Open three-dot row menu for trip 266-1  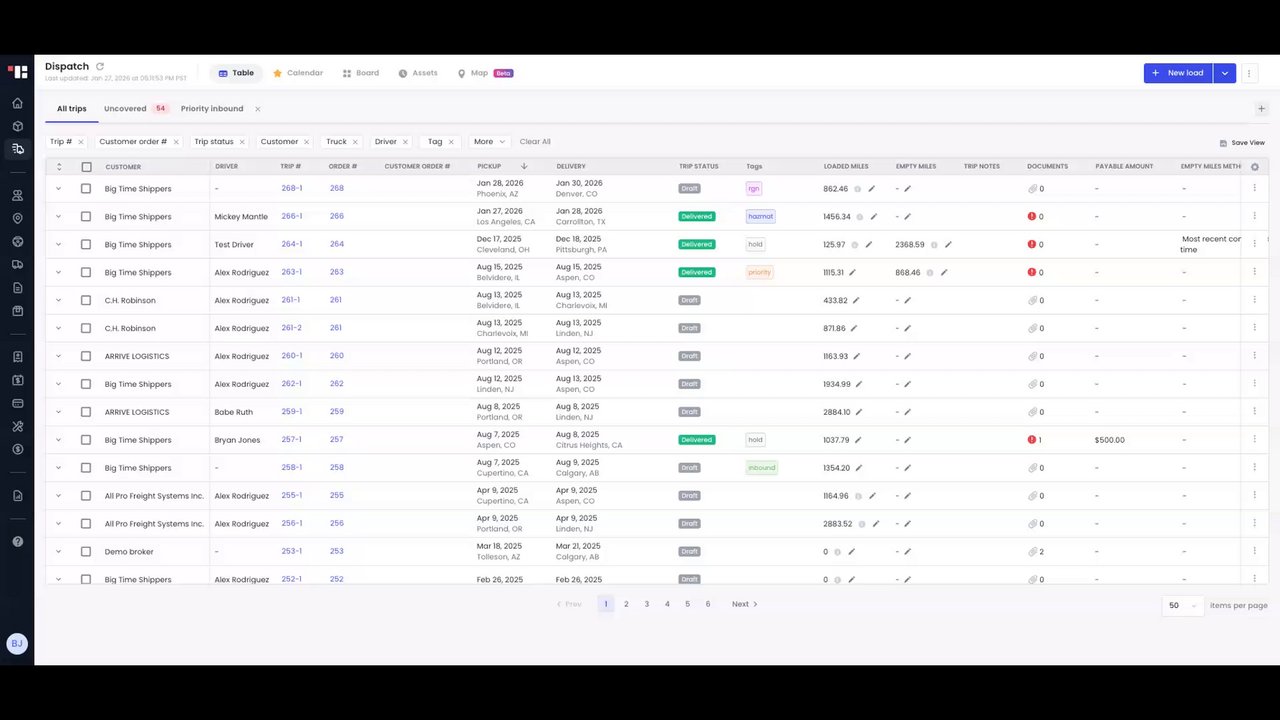coord(1254,216)
